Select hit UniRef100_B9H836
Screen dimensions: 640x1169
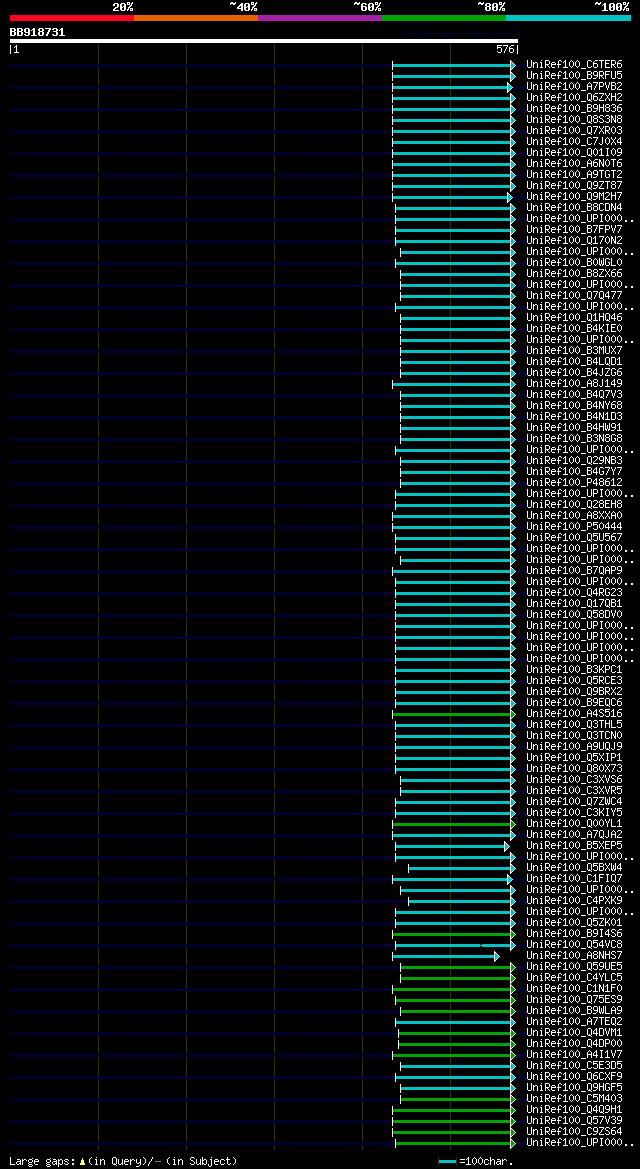coord(574,109)
